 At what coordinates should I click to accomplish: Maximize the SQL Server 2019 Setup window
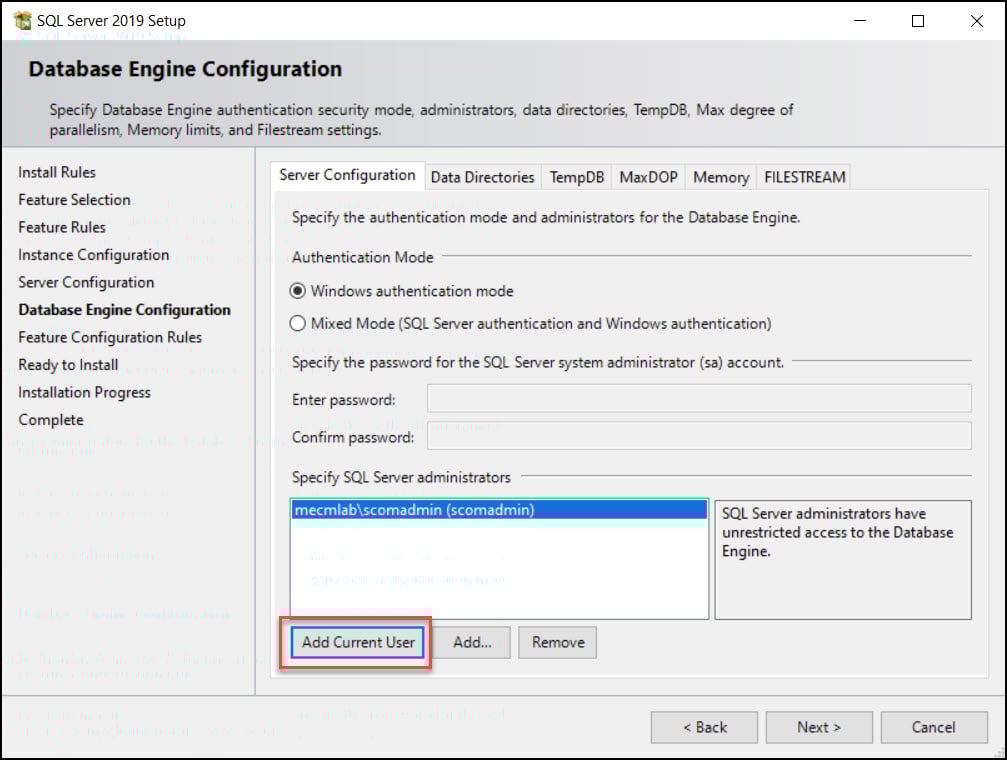(918, 21)
